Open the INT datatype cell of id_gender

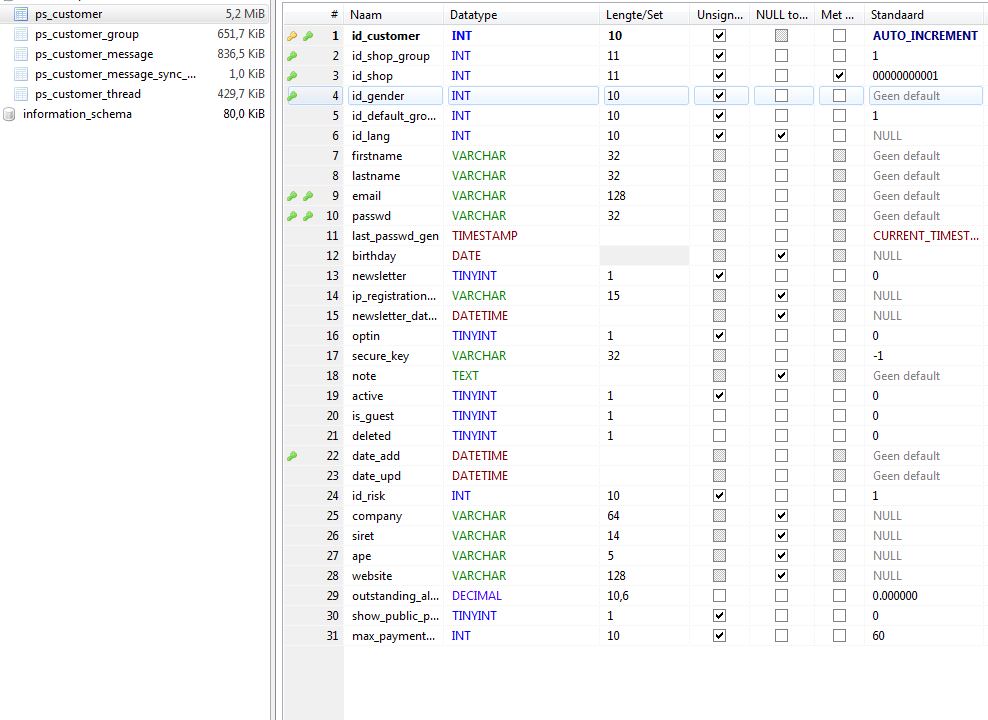522,96
